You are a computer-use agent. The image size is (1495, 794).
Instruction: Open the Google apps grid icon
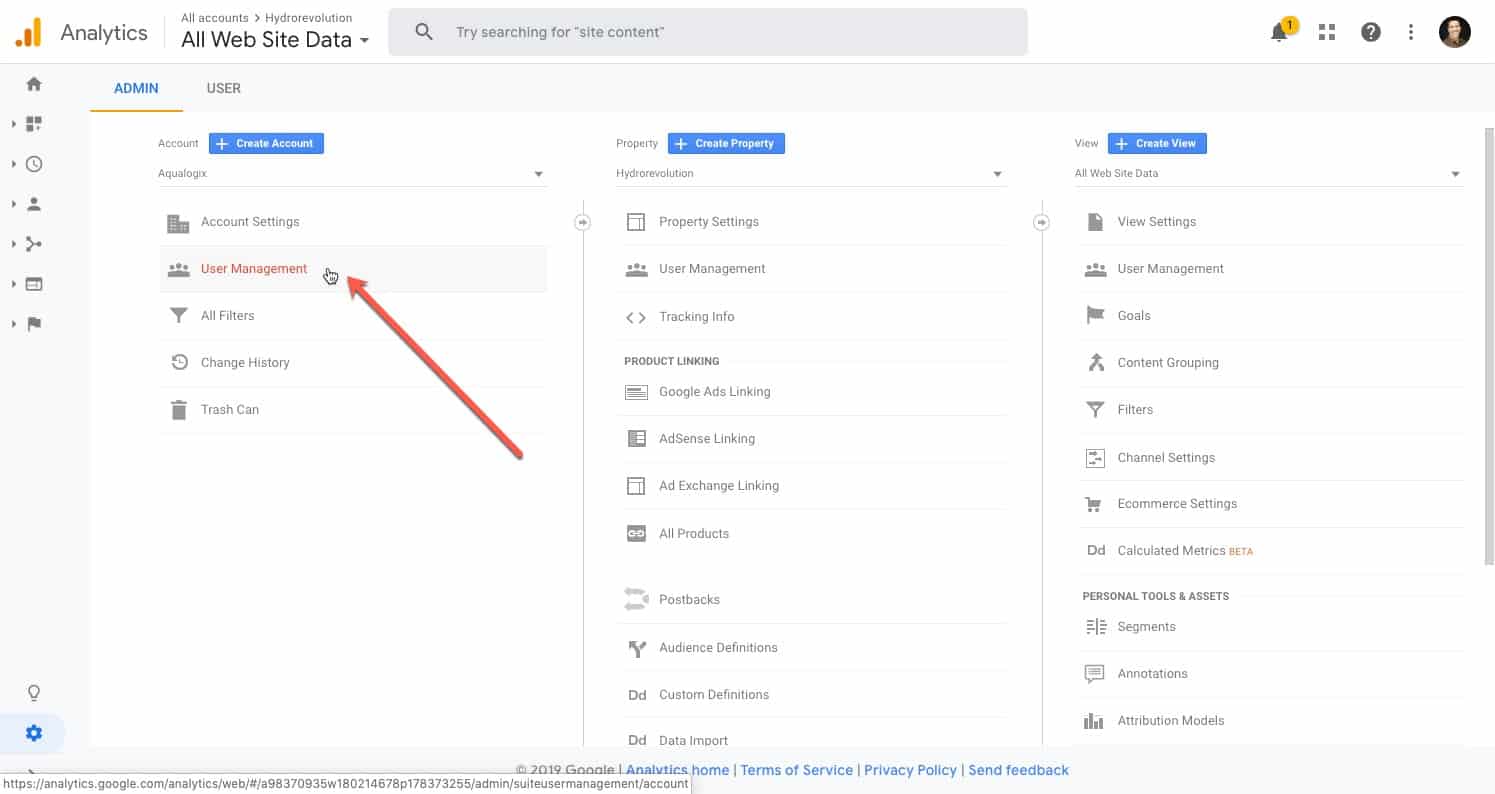tap(1327, 32)
